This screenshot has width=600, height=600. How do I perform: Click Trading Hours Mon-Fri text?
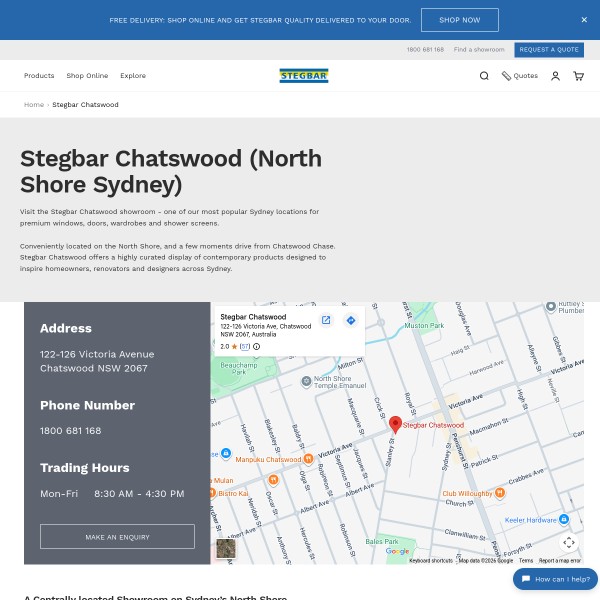click(x=112, y=494)
